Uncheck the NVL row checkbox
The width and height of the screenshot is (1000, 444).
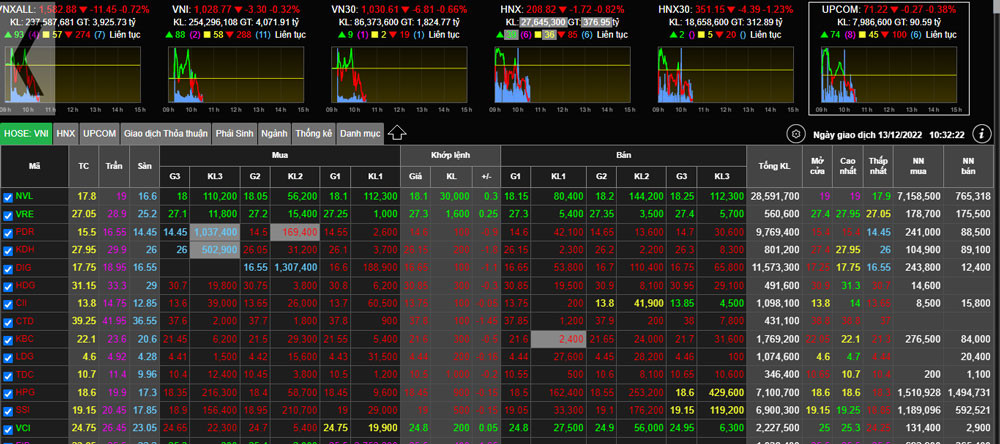click(8, 197)
